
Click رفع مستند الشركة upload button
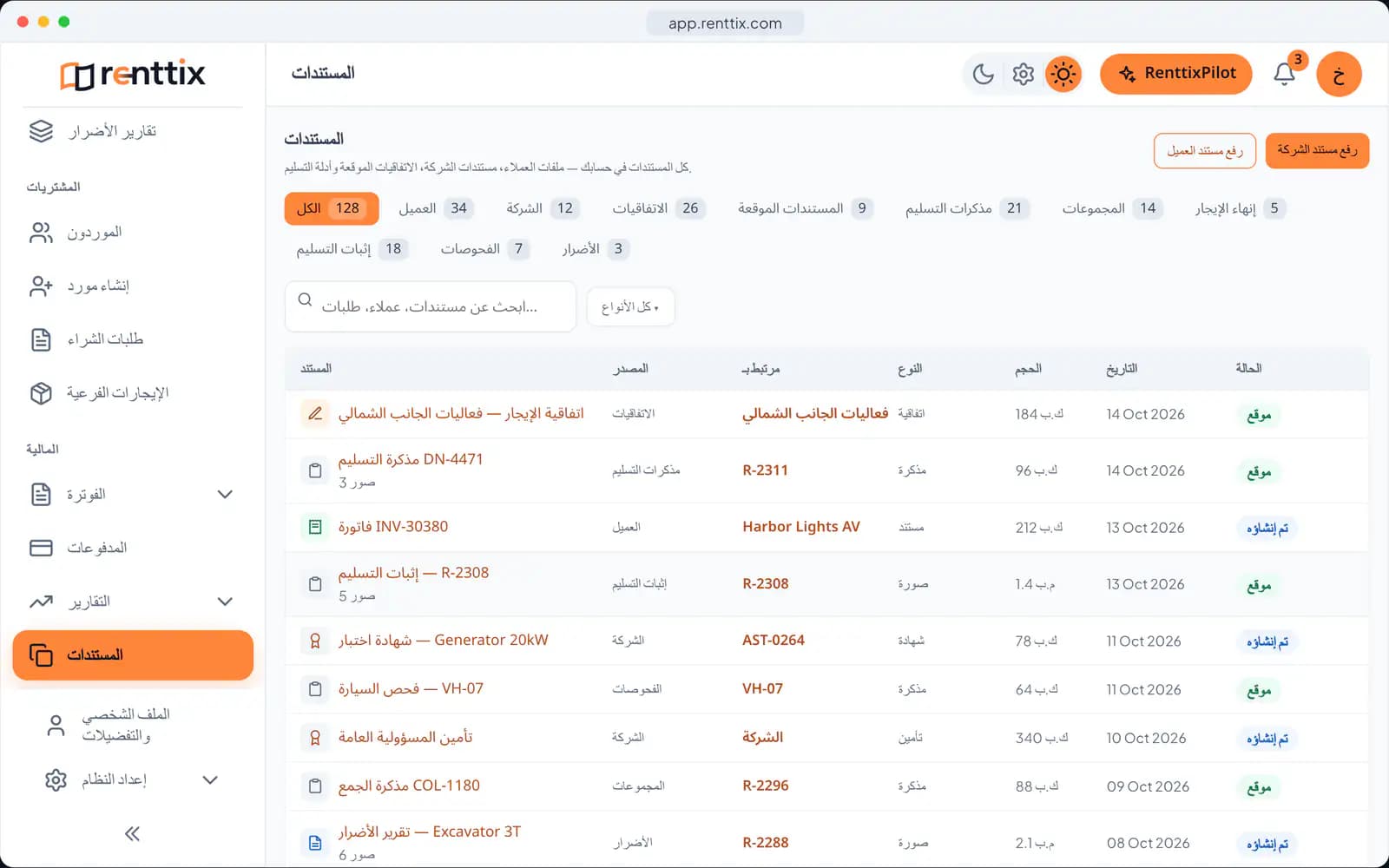pyautogui.click(x=1317, y=151)
